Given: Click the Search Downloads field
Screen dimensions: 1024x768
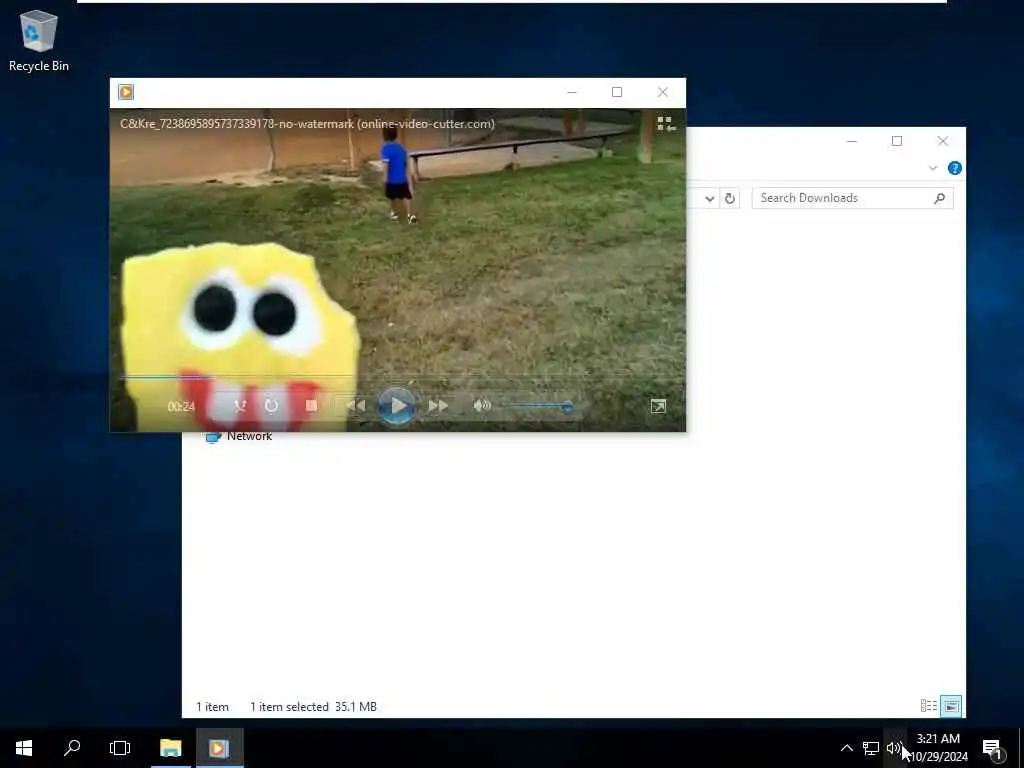Looking at the screenshot, I should (852, 198).
